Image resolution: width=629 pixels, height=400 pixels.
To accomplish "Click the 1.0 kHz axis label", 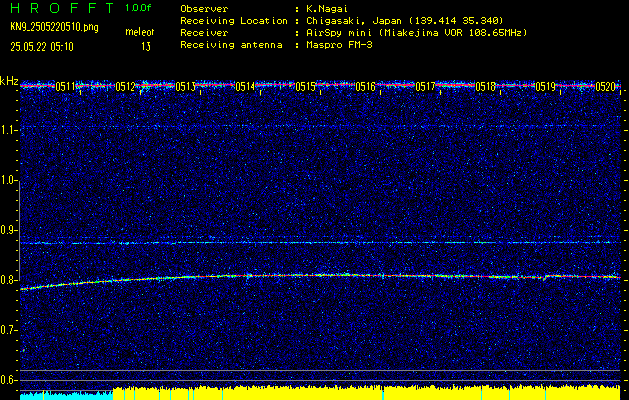I will click(x=8, y=180).
